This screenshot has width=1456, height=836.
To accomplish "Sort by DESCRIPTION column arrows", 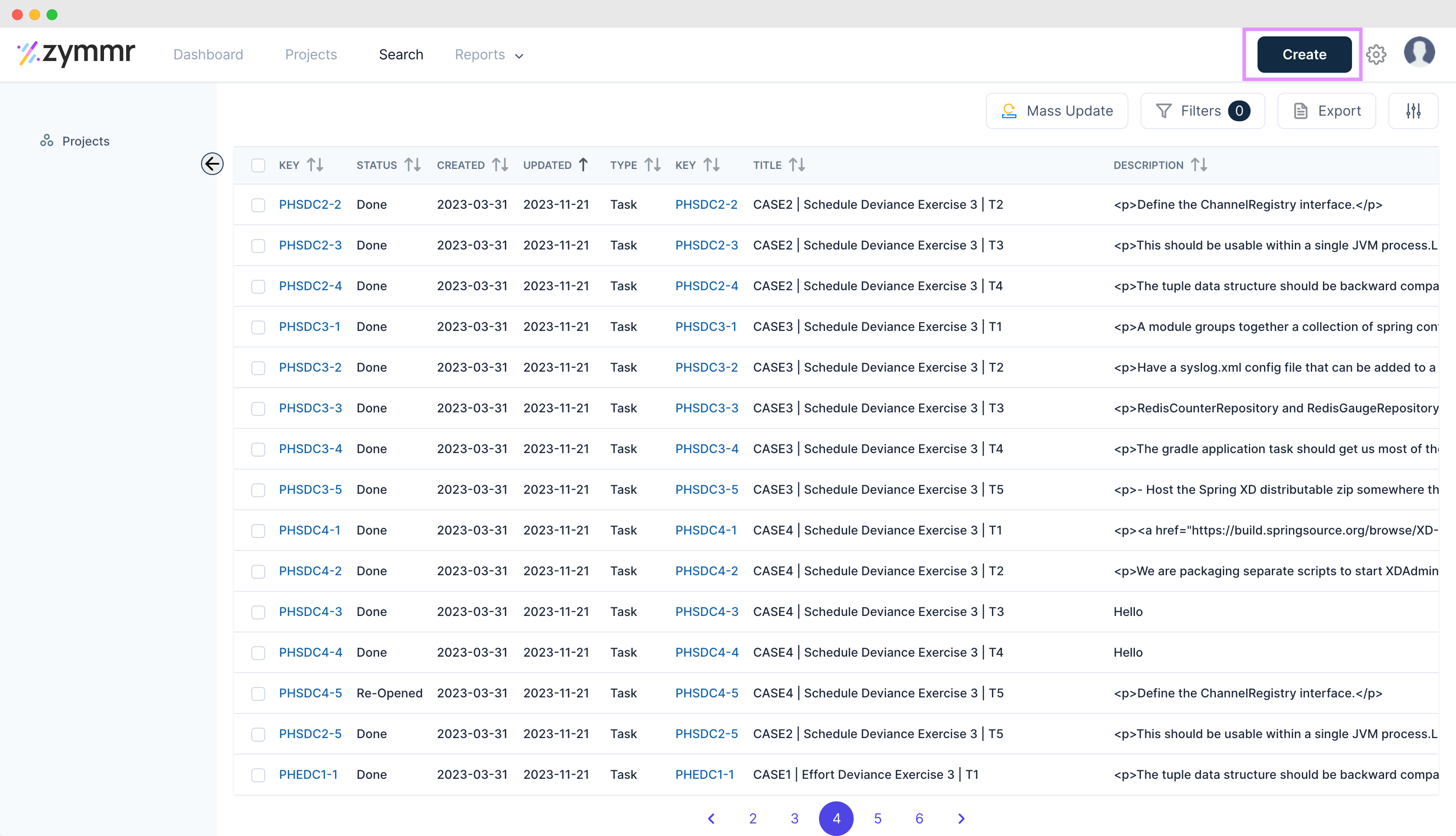I will [x=1199, y=165].
